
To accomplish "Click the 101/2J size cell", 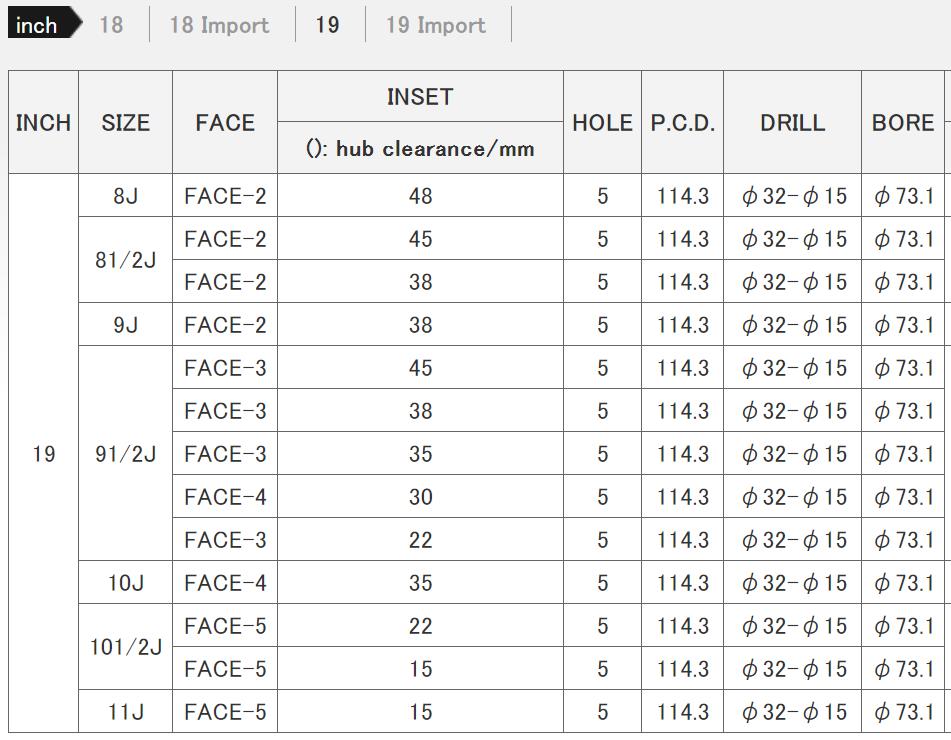I will tap(125, 647).
